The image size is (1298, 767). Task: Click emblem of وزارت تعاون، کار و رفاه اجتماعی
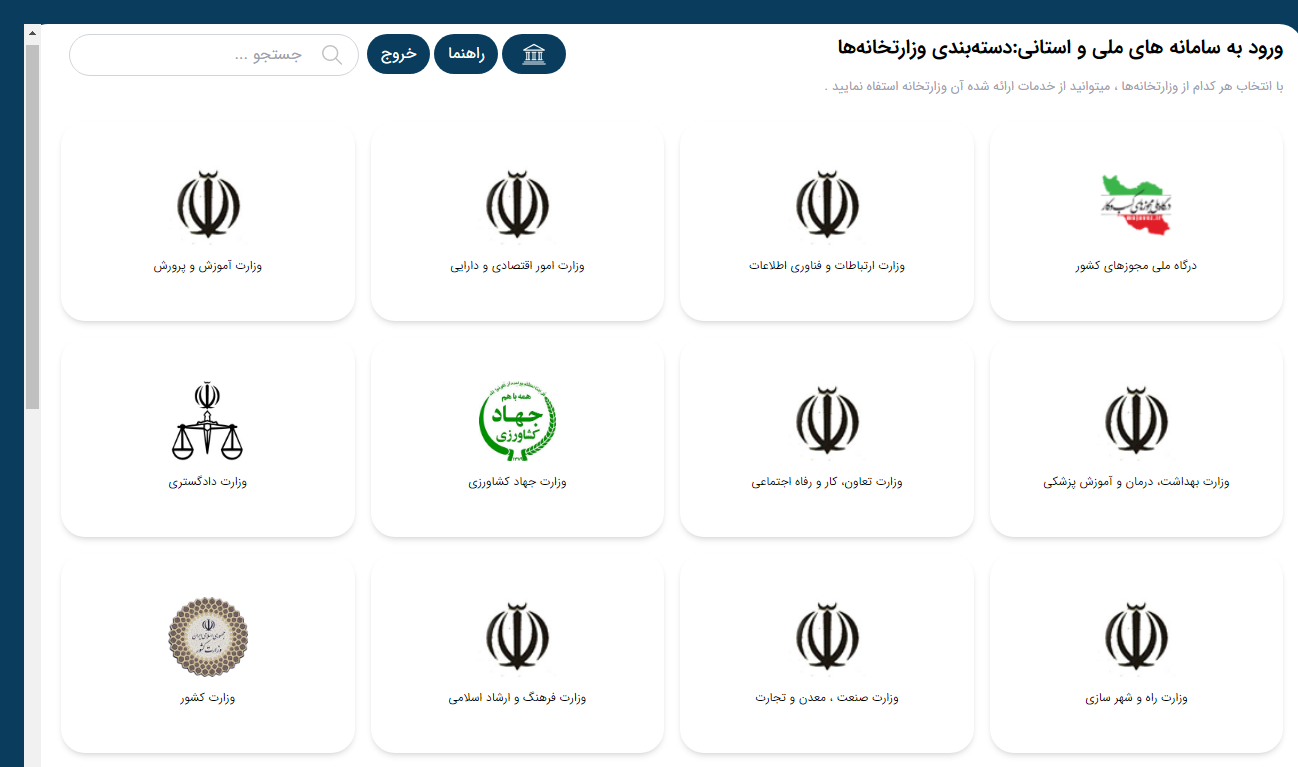click(827, 421)
